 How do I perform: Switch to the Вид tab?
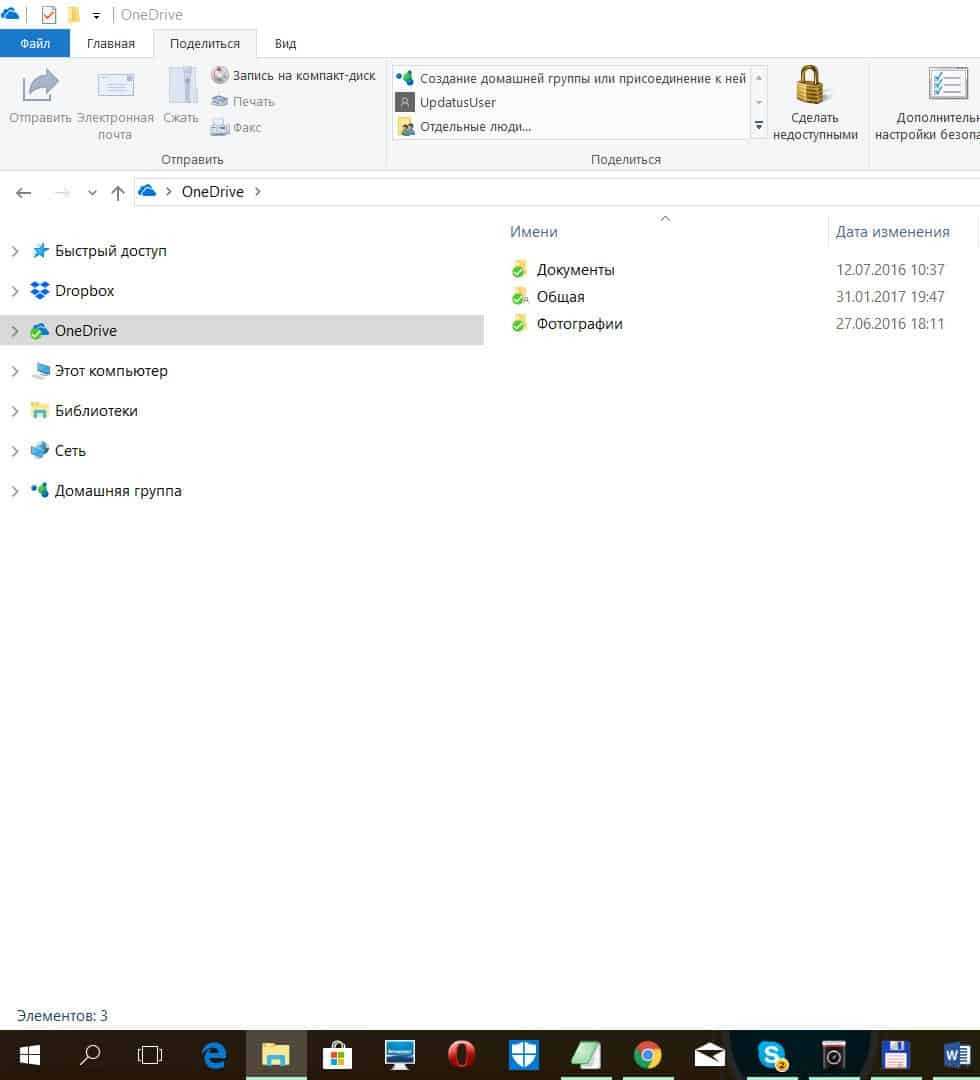point(285,43)
